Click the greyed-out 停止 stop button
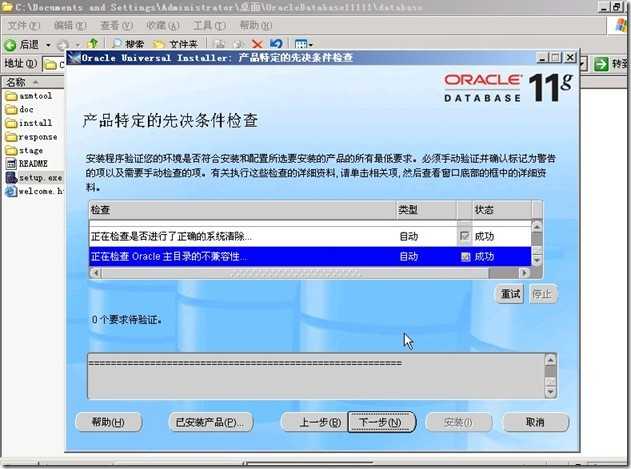This screenshot has height=469, width=631. point(542,294)
